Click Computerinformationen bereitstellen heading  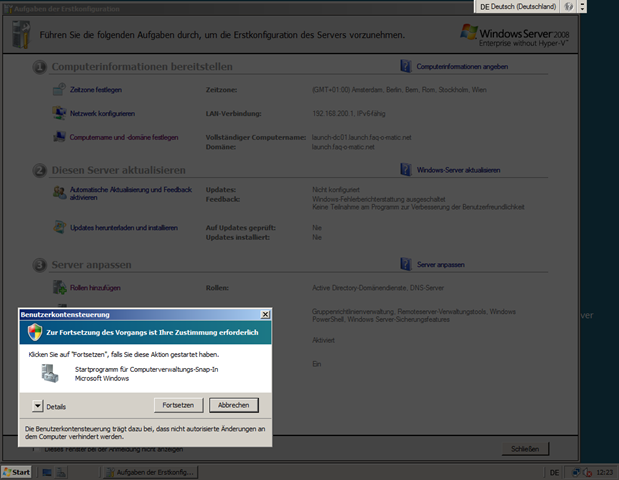pyautogui.click(x=142, y=67)
